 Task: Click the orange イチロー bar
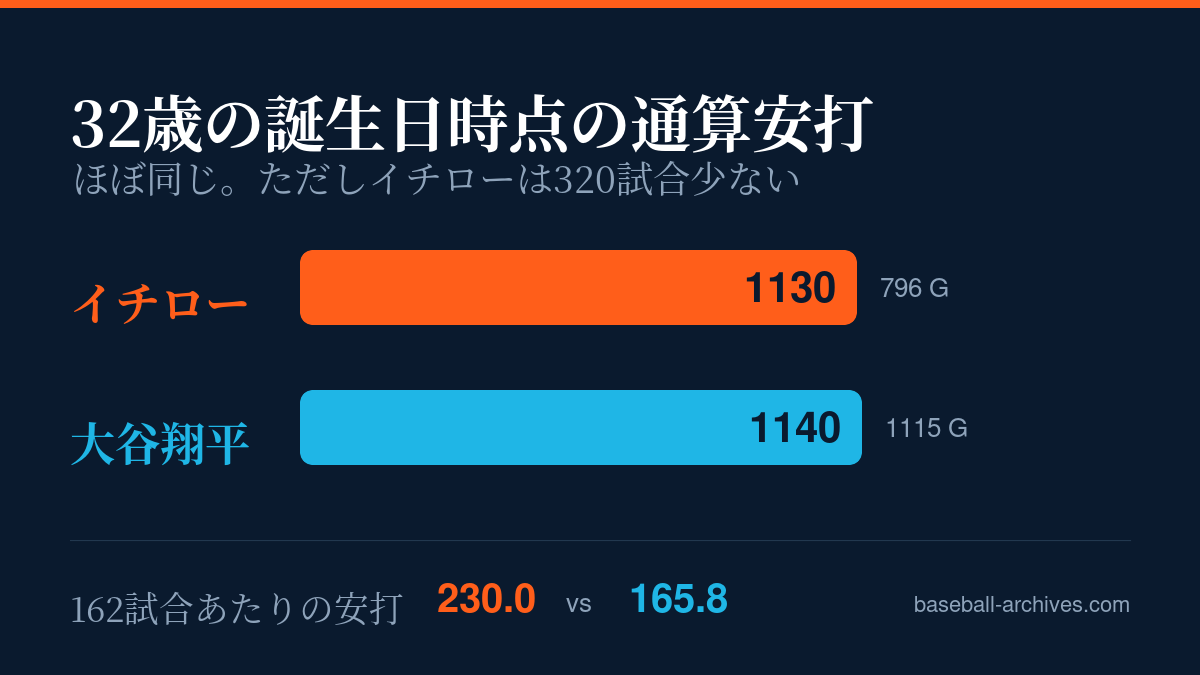[x=578, y=287]
